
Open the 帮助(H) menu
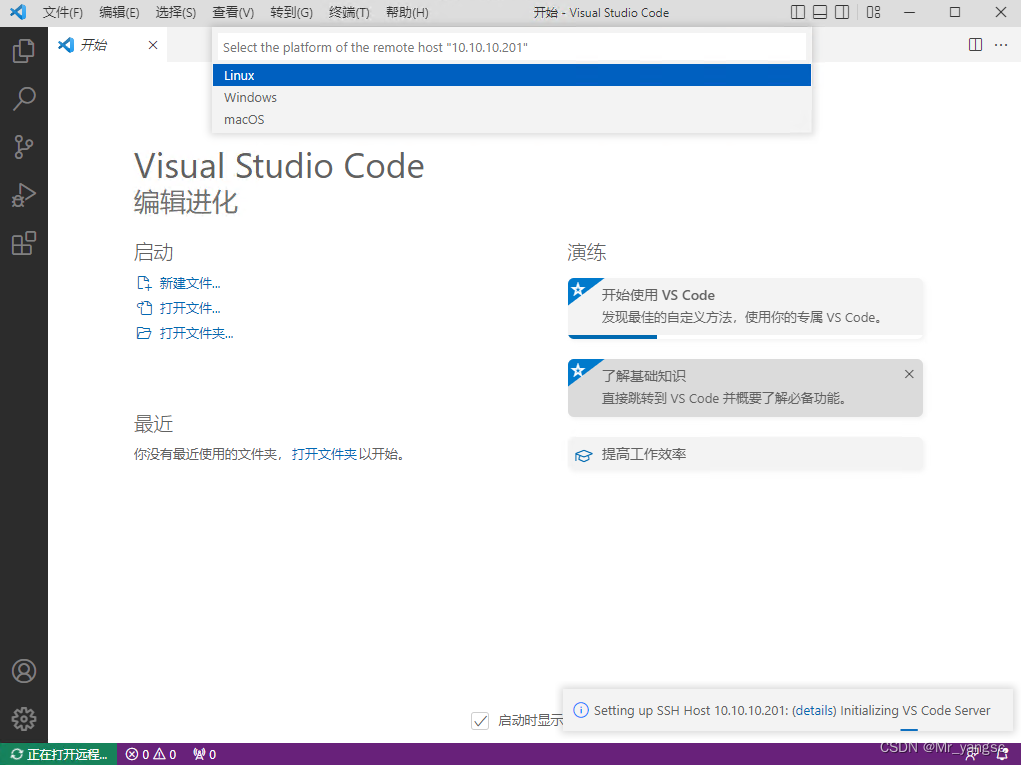(x=407, y=12)
